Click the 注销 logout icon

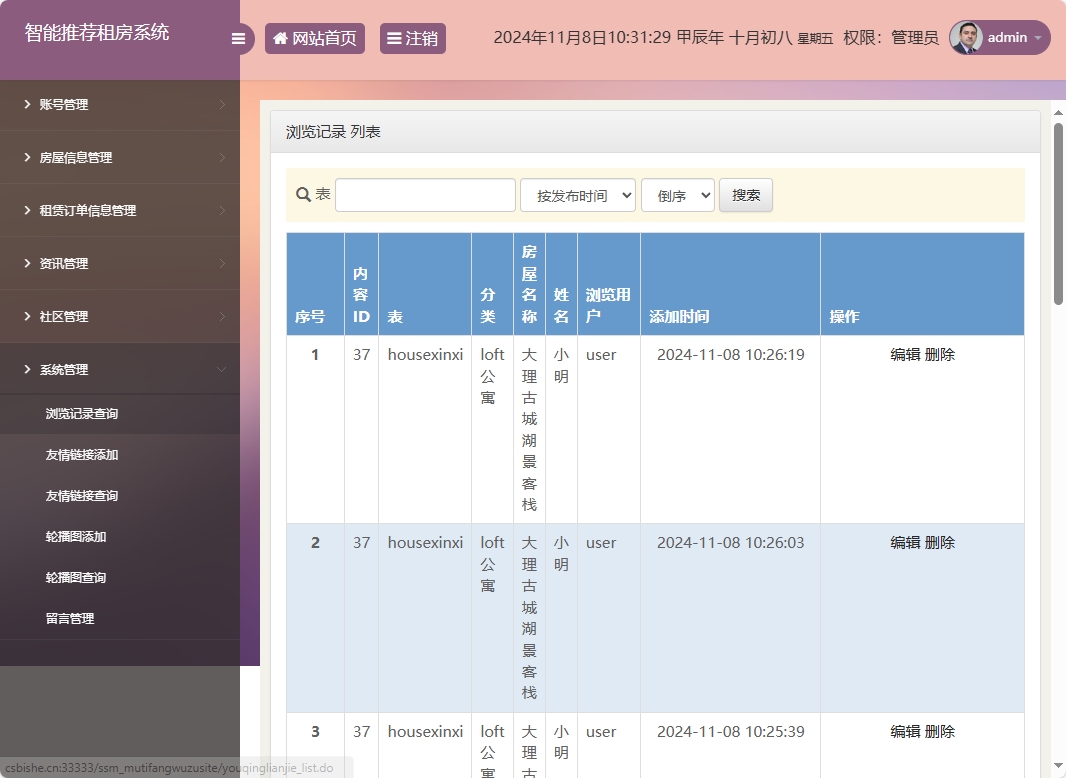coord(395,38)
